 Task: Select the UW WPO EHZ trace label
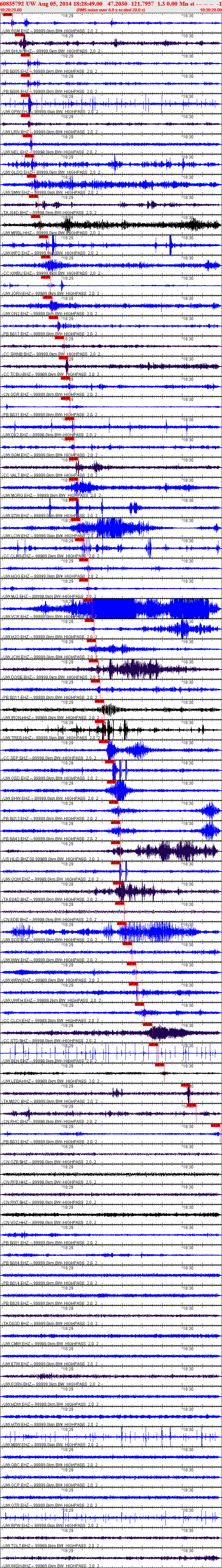(x=51, y=252)
